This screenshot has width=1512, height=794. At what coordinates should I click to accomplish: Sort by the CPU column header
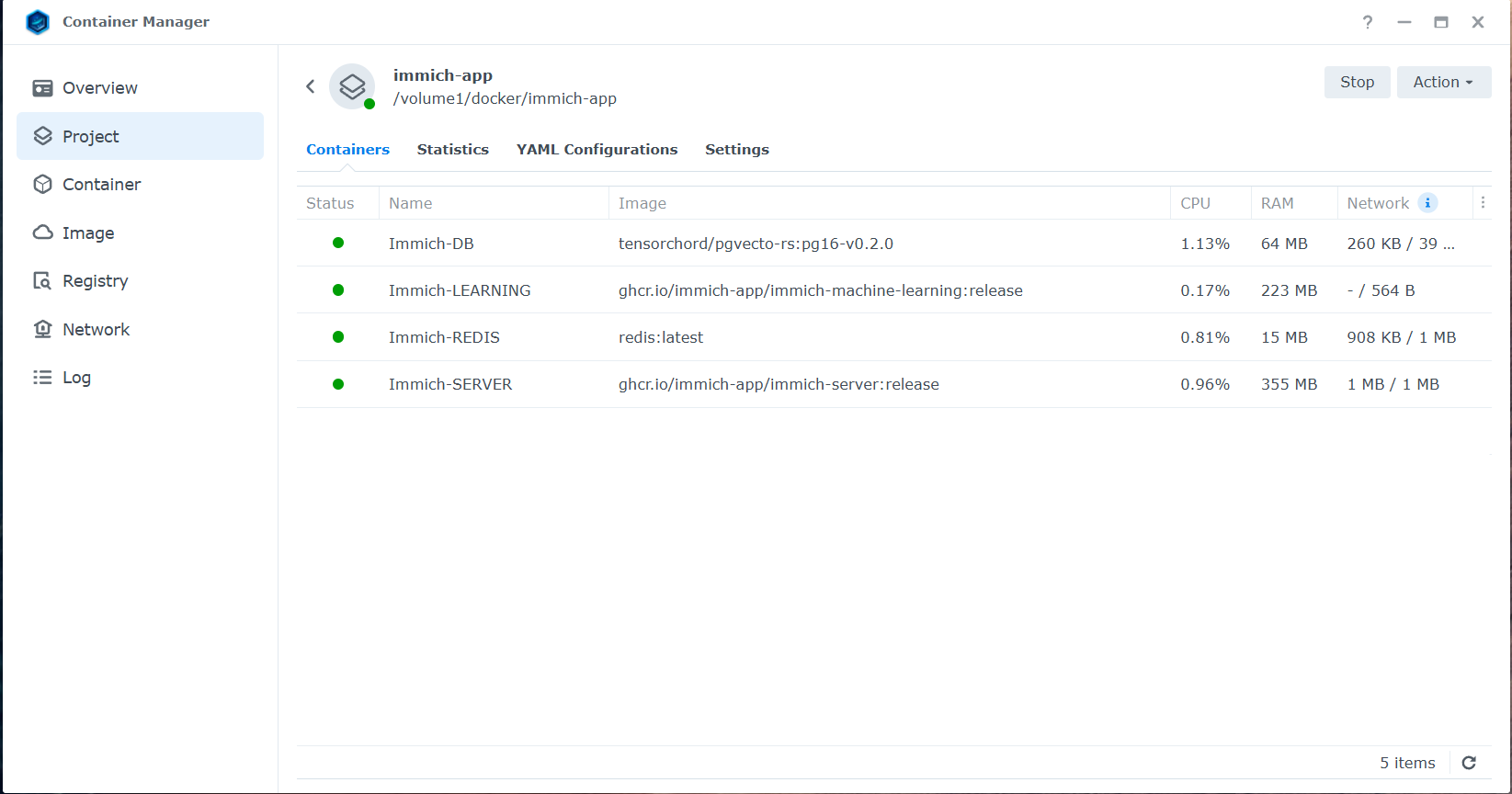pos(1211,203)
